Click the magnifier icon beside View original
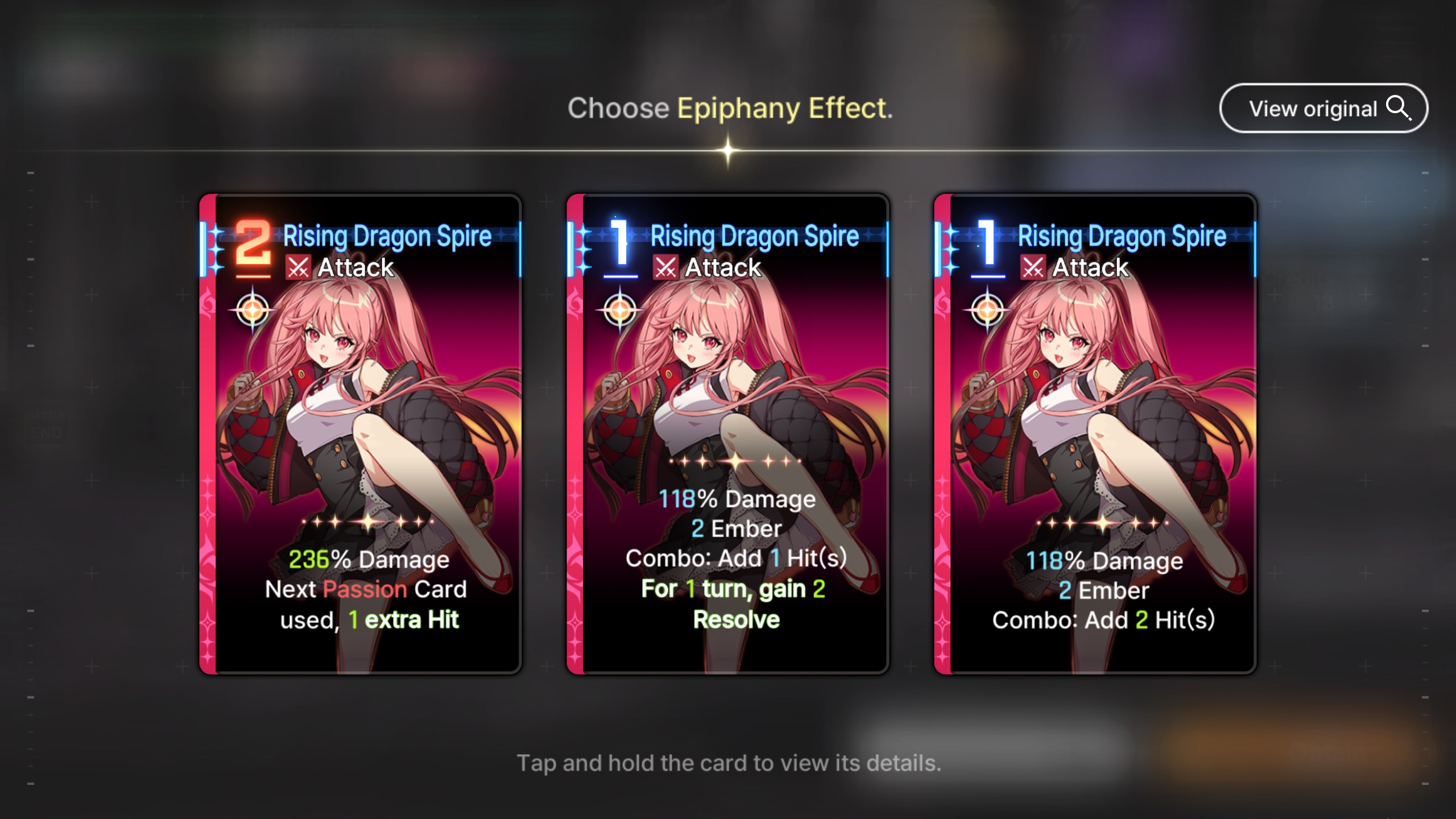Screen dimensions: 1456x819 (x=1399, y=108)
